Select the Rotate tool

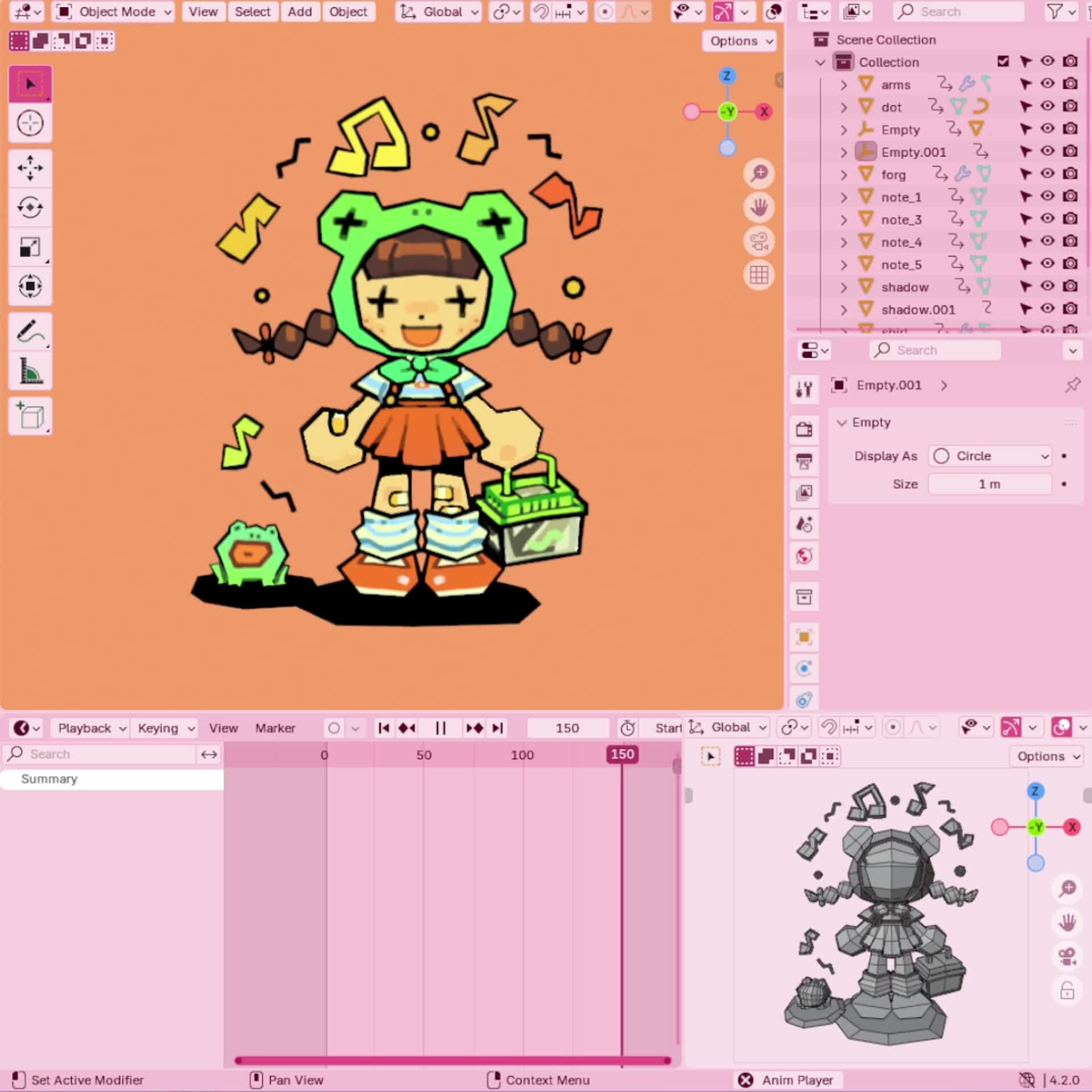[x=30, y=208]
